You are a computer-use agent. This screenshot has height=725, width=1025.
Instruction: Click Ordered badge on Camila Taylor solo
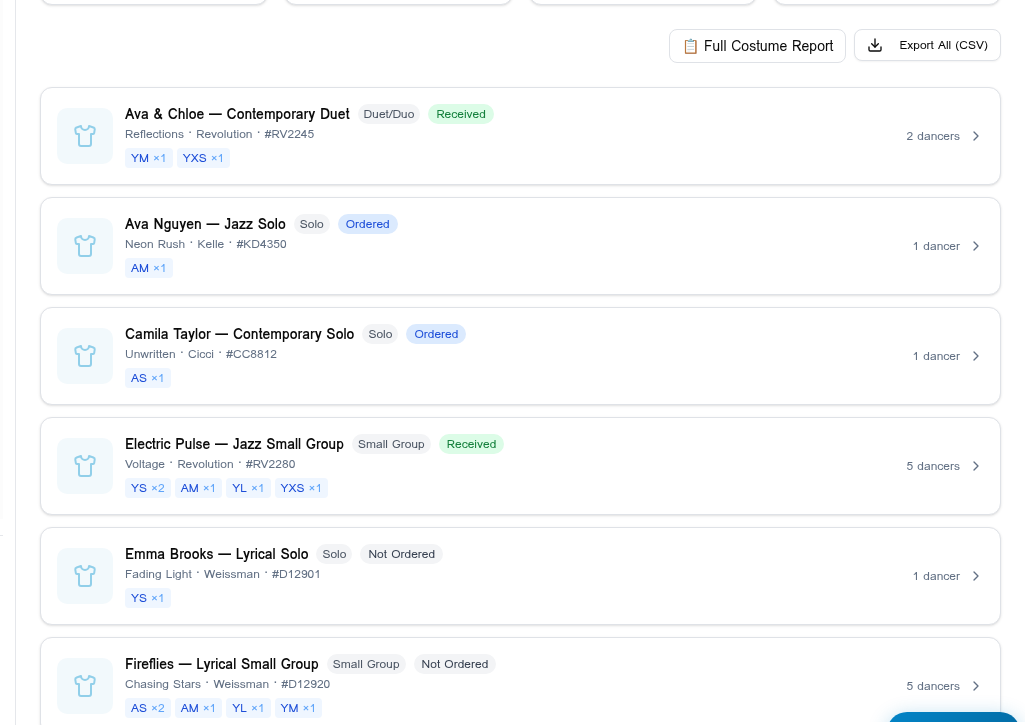[436, 333]
